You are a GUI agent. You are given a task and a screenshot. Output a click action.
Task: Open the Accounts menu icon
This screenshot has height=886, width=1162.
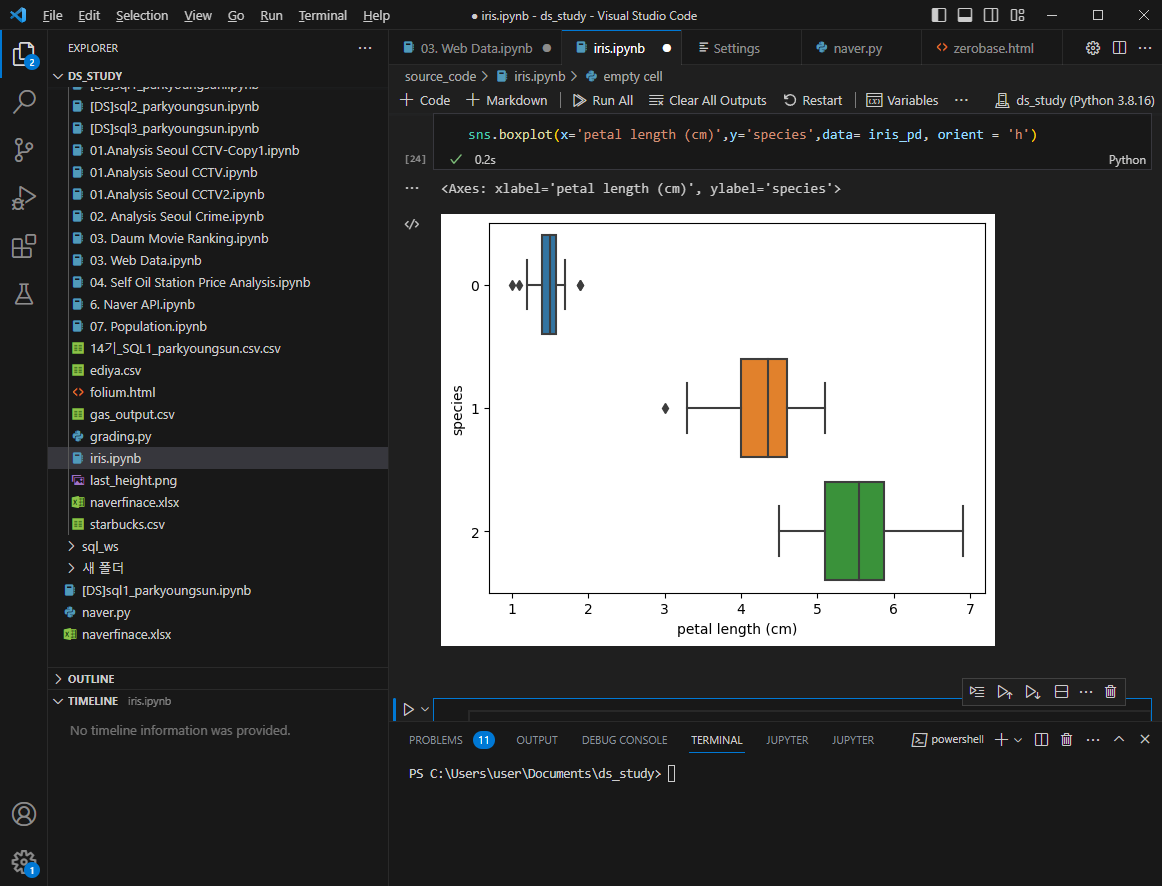tap(24, 814)
